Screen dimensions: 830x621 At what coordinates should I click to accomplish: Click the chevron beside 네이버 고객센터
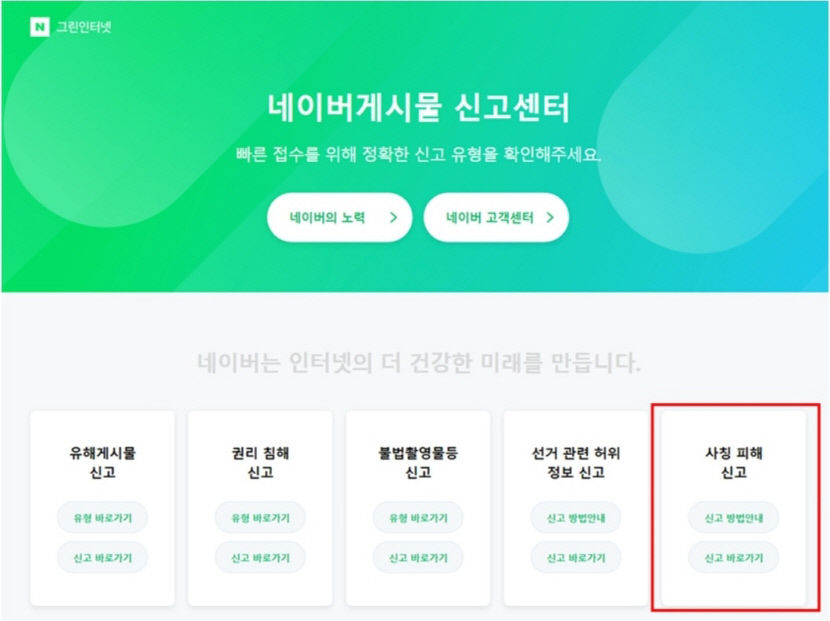(x=550, y=217)
